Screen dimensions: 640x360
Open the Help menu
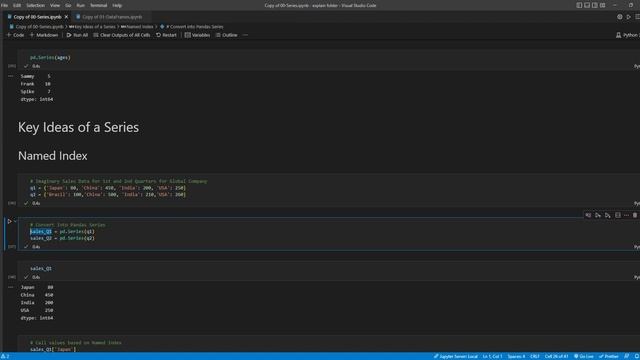point(117,5)
